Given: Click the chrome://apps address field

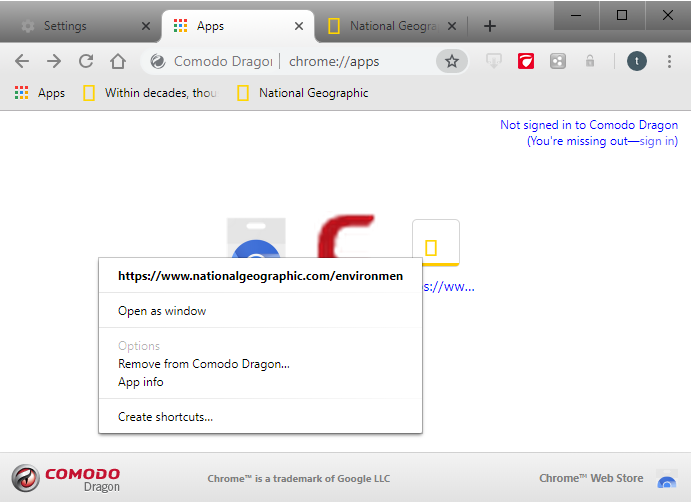Looking at the screenshot, I should 334,61.
